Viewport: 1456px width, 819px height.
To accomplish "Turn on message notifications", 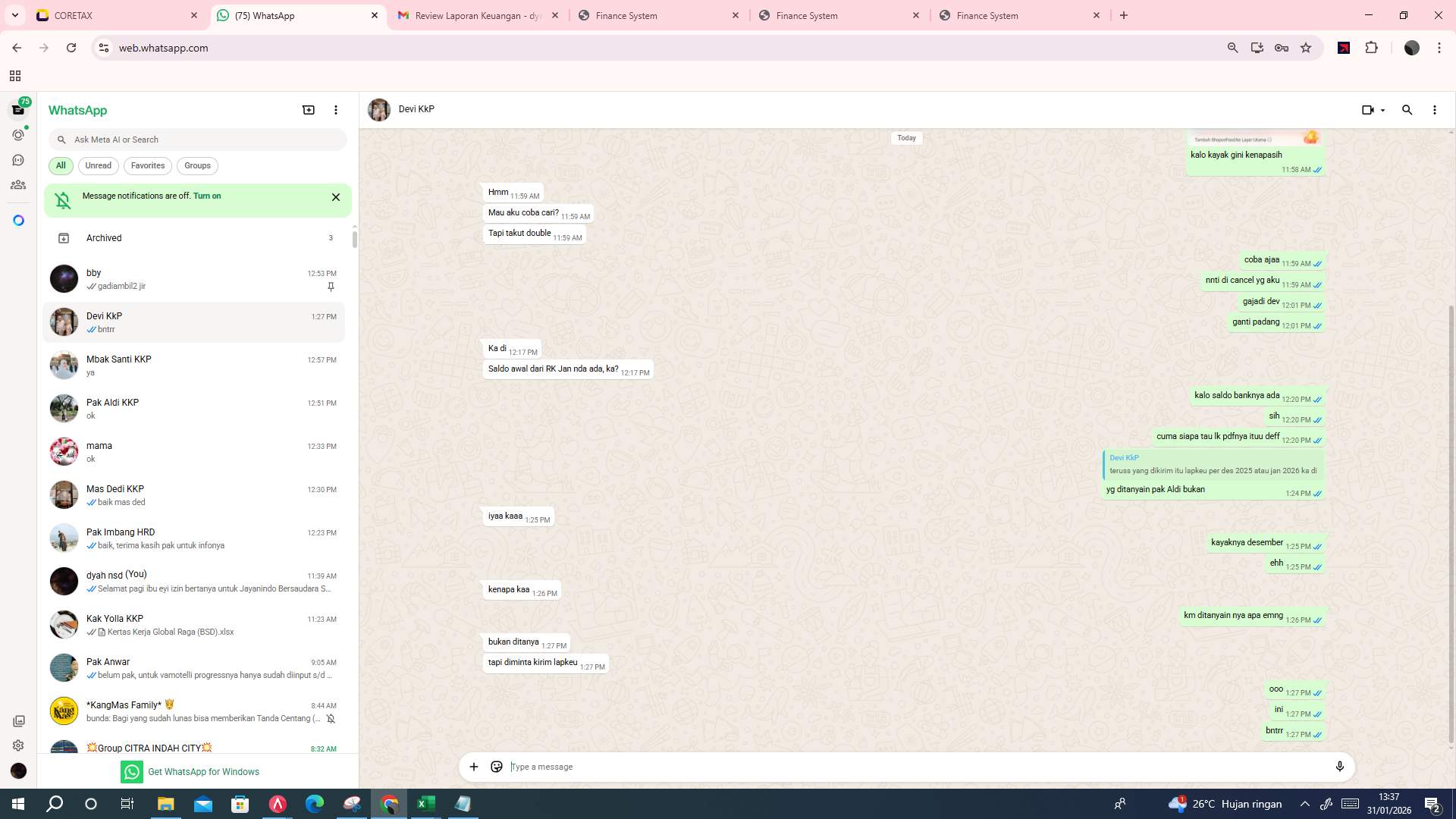I will click(208, 196).
